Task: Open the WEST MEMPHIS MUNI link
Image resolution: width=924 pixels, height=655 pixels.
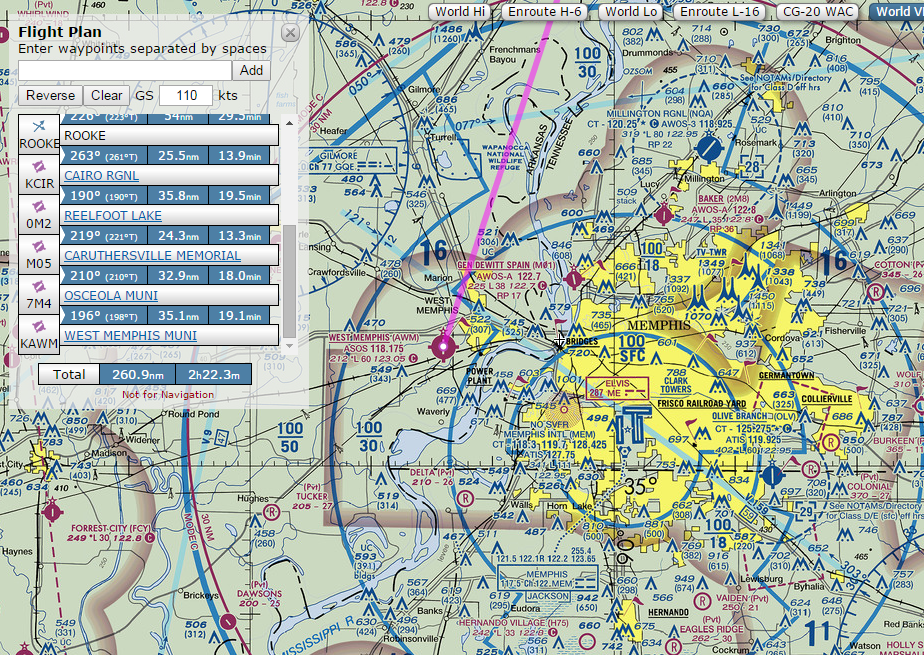Action: click(x=130, y=336)
